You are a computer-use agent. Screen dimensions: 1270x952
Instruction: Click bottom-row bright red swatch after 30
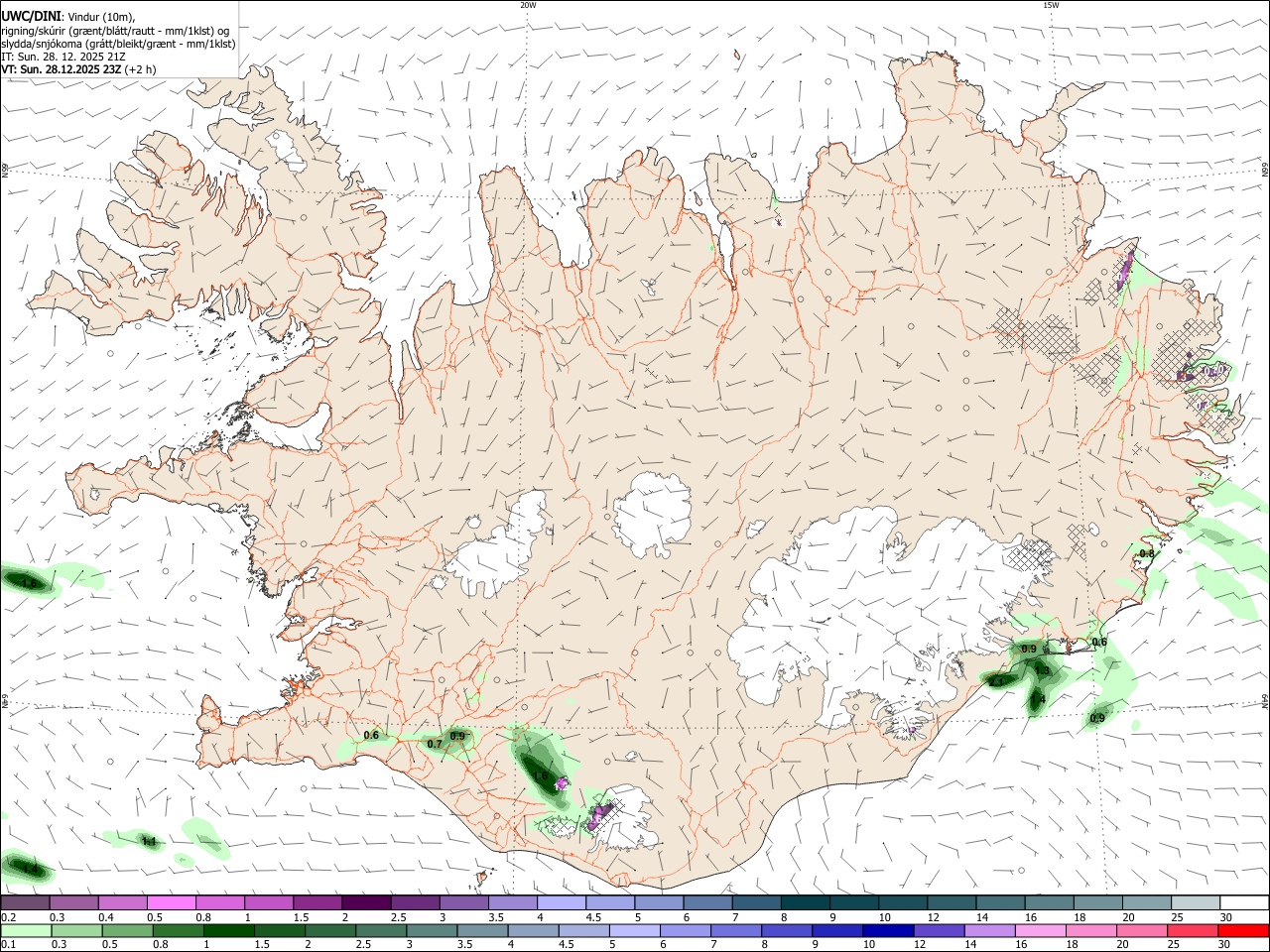(1243, 931)
